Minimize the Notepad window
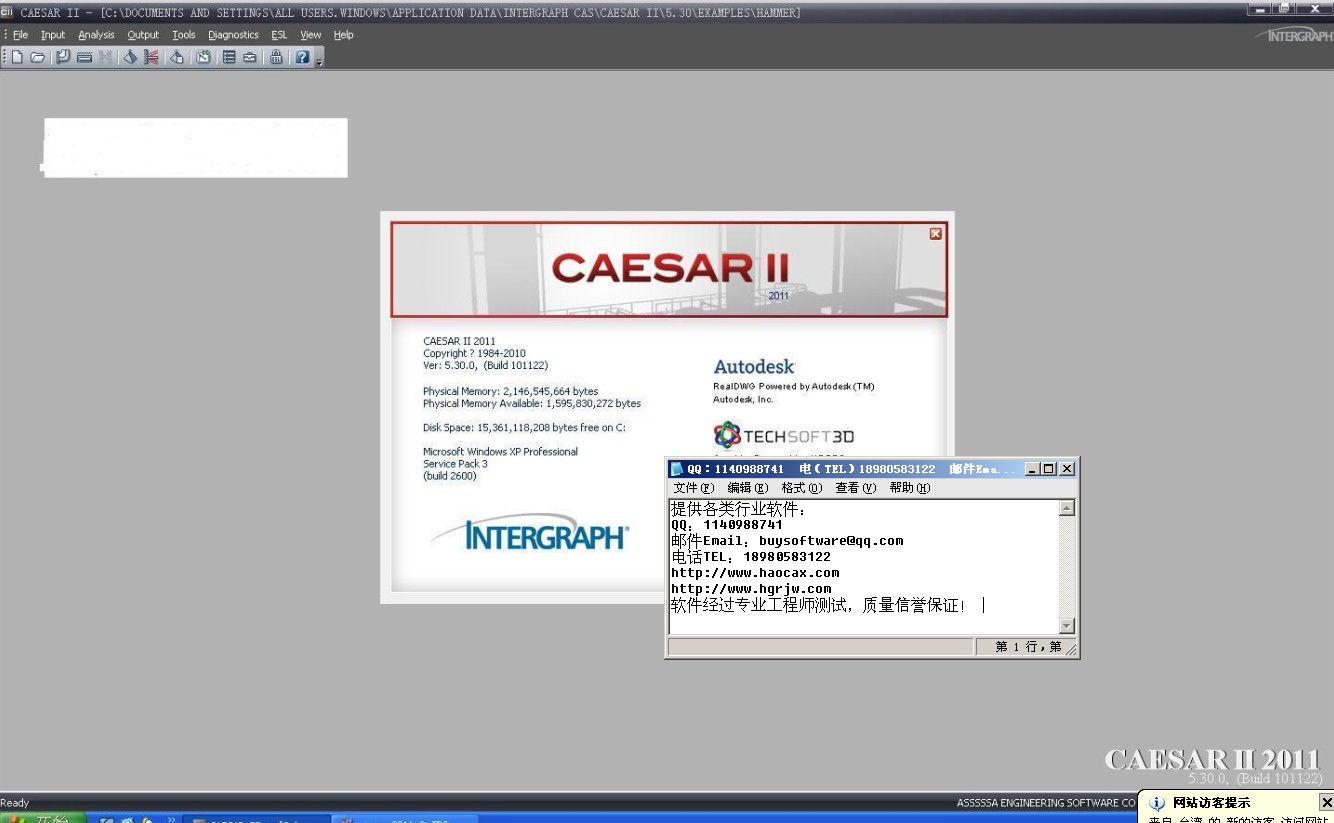1334x823 pixels. coord(1033,469)
